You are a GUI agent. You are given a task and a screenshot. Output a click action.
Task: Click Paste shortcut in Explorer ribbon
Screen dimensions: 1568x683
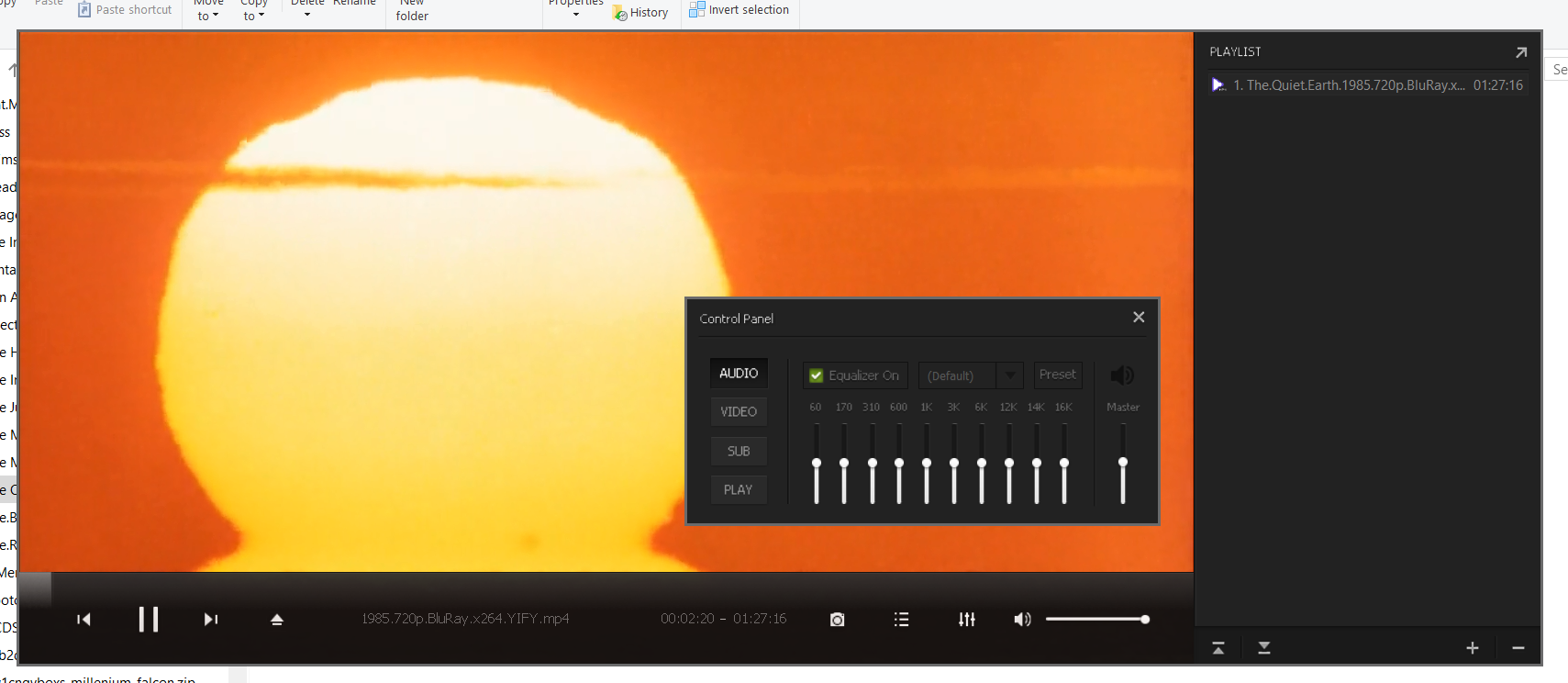pyautogui.click(x=125, y=9)
